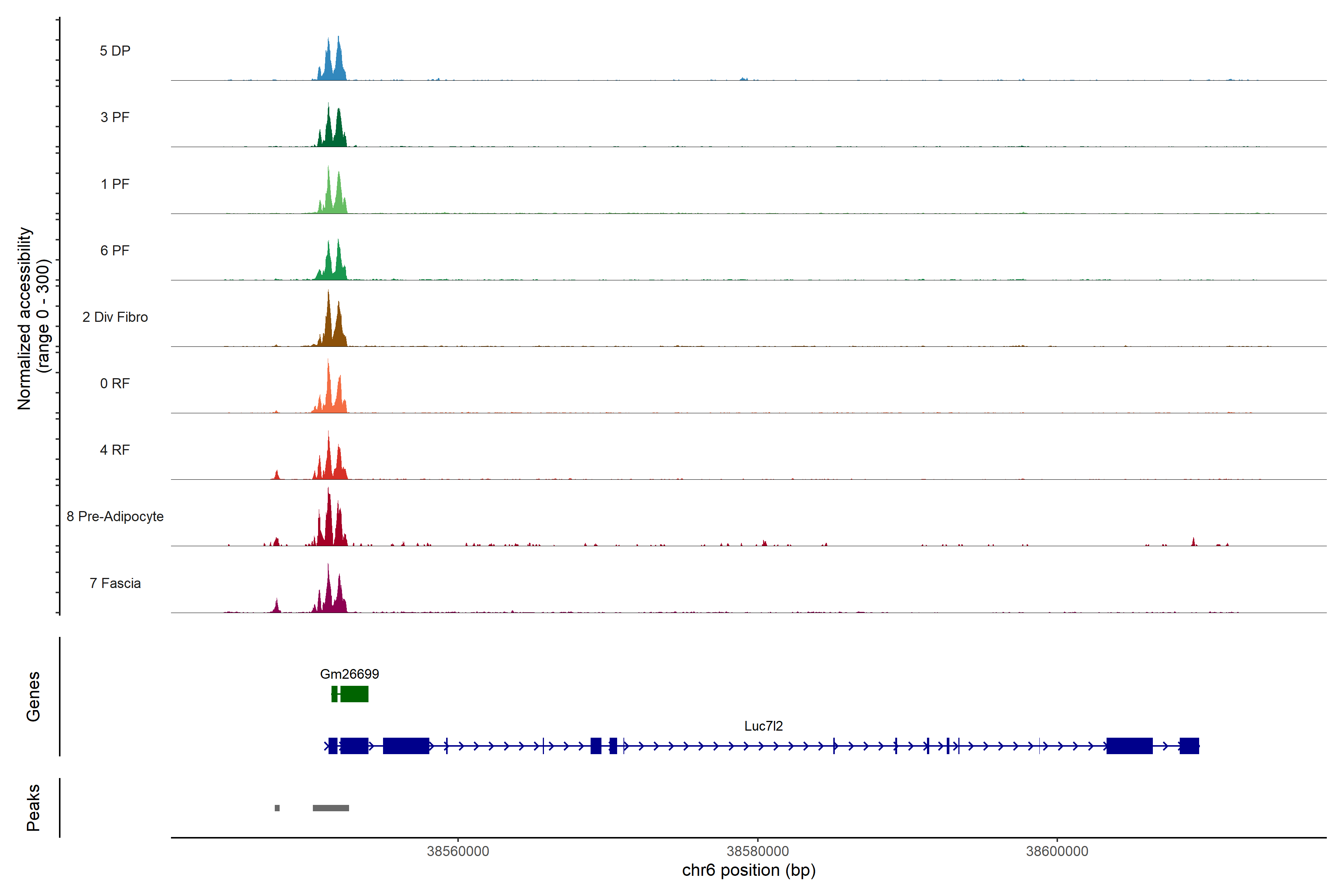Click the Gm26699 gene name
The image size is (1344, 896).
(x=349, y=674)
